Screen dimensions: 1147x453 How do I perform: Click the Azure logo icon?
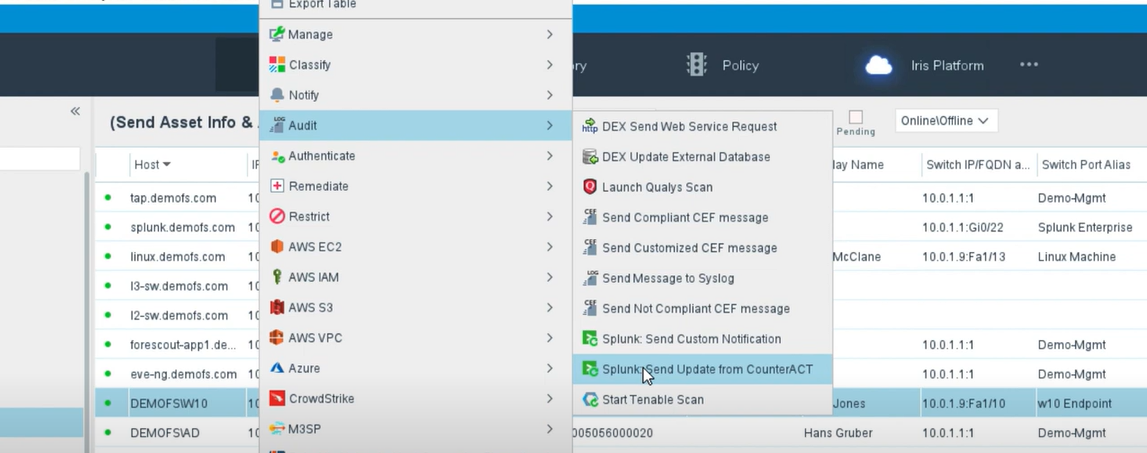click(277, 368)
